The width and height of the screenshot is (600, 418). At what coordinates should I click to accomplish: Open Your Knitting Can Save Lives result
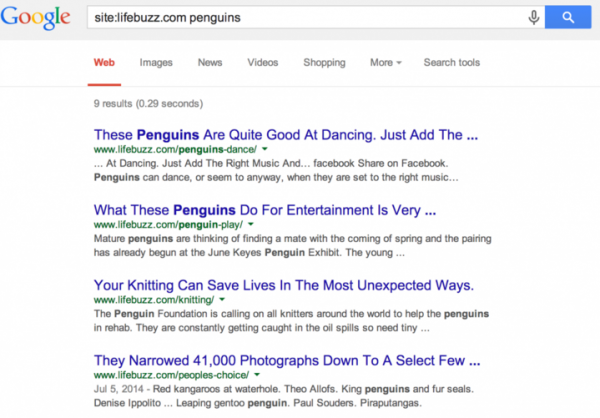[x=283, y=285]
